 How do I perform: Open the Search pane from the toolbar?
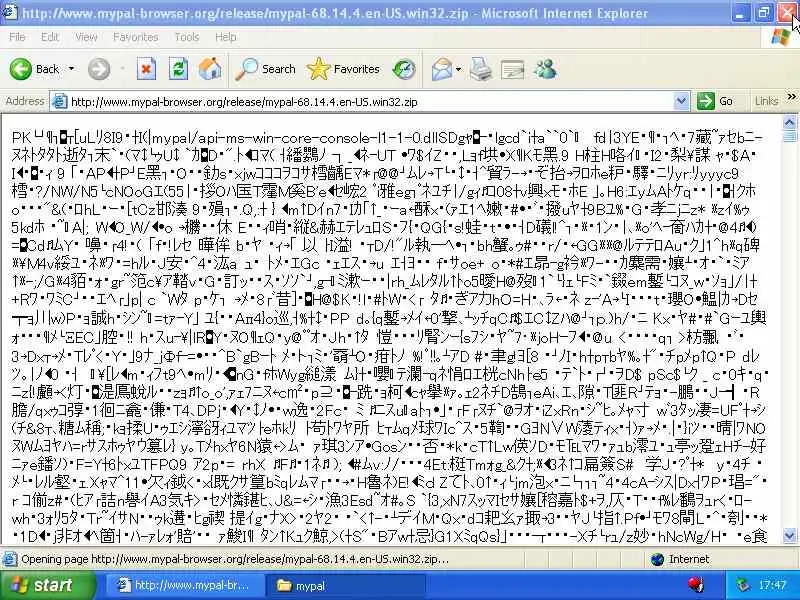pos(266,69)
